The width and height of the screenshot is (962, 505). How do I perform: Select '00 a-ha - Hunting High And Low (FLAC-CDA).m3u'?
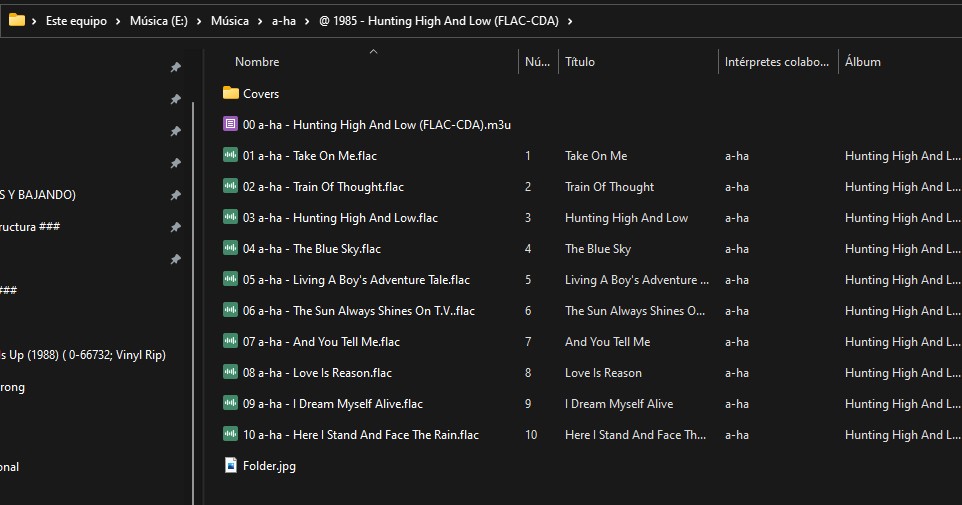pos(377,125)
